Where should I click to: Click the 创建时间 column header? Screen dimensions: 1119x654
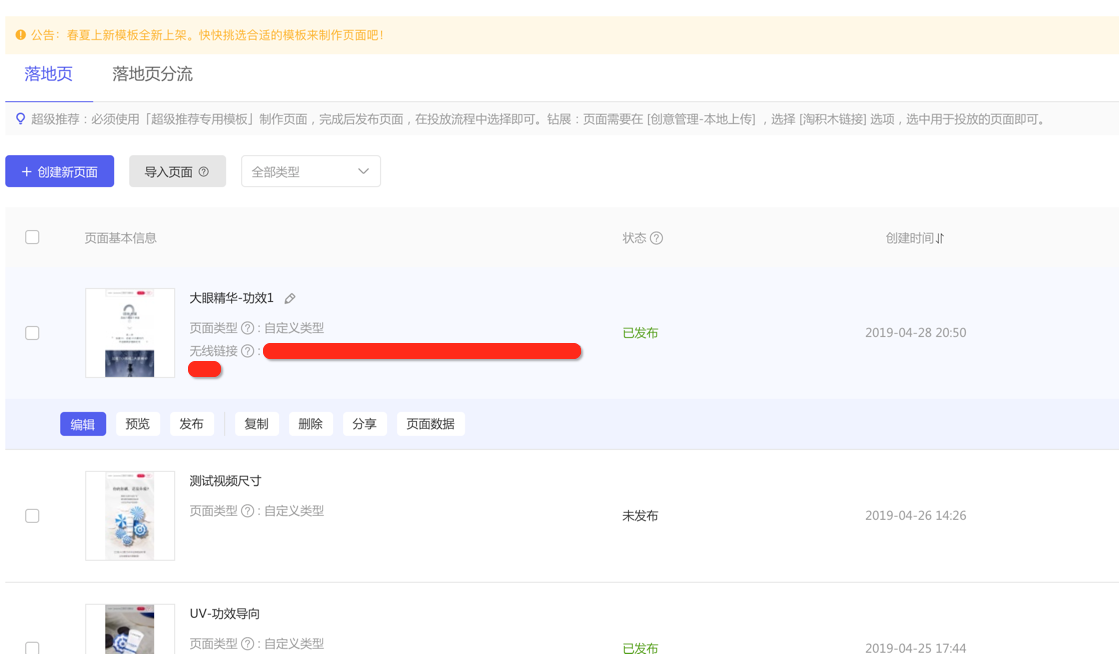point(910,238)
